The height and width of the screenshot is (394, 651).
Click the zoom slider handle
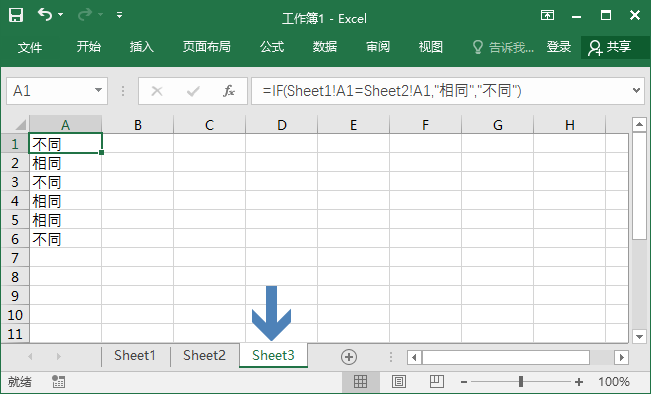(521, 381)
